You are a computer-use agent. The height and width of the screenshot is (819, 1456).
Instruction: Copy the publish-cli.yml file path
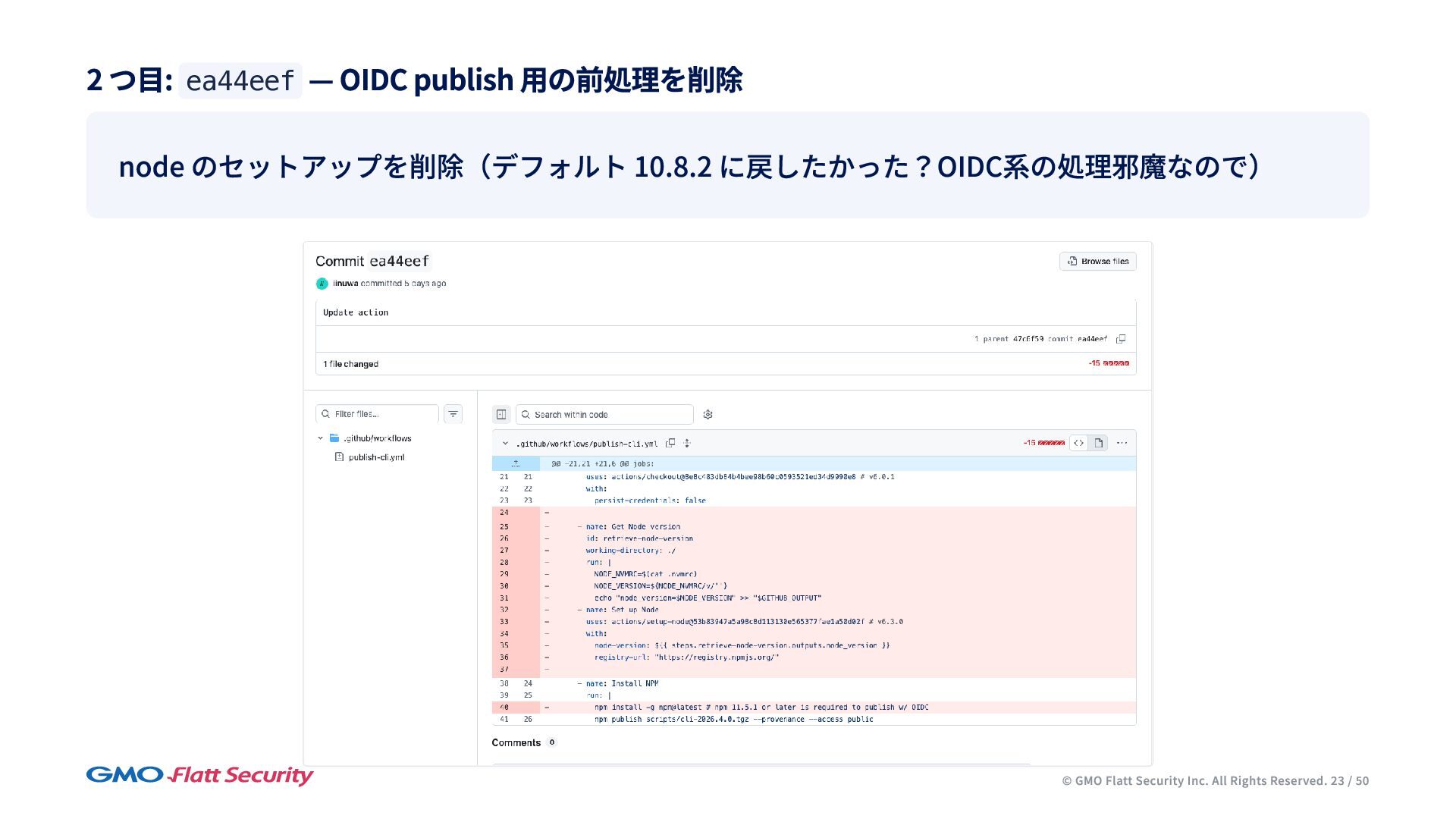coord(670,443)
